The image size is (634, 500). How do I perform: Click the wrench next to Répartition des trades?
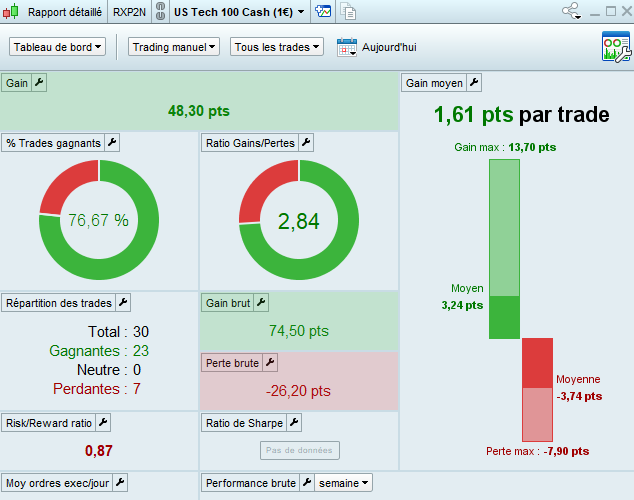123,302
